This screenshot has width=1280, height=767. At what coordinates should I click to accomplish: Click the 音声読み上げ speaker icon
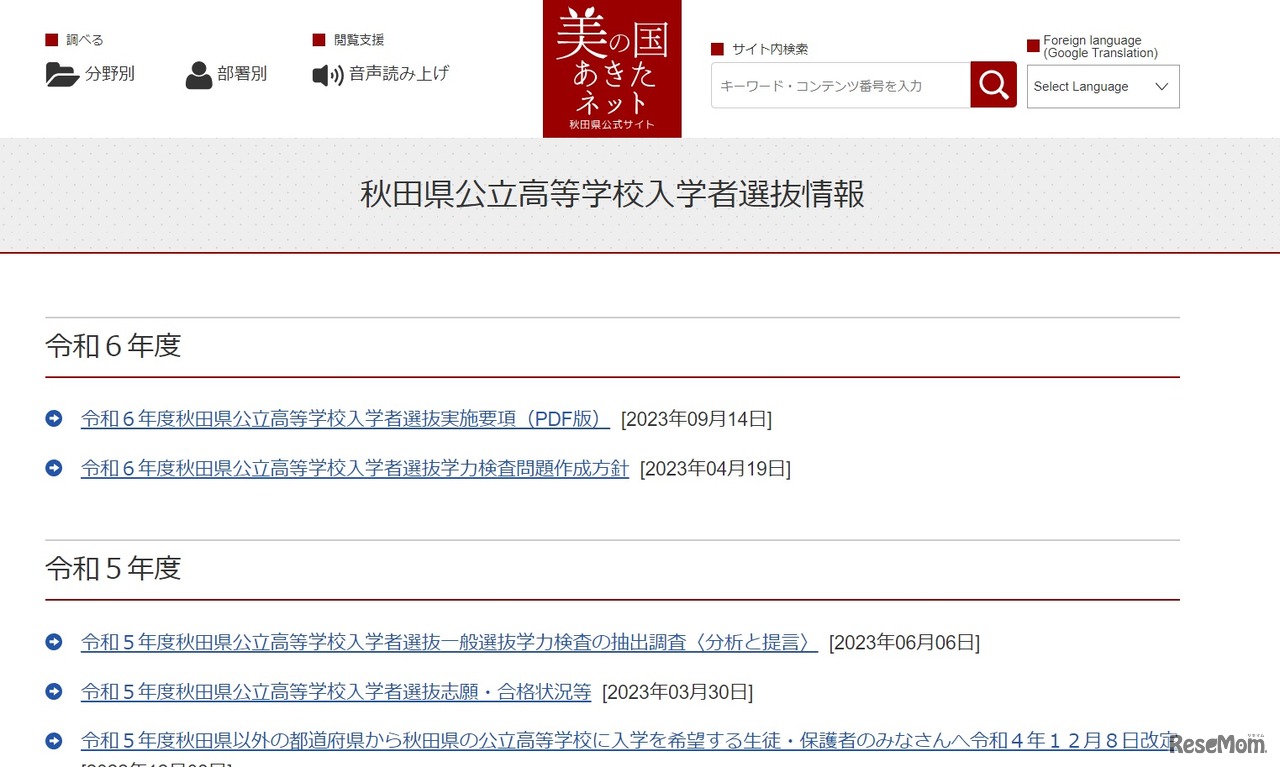point(326,74)
